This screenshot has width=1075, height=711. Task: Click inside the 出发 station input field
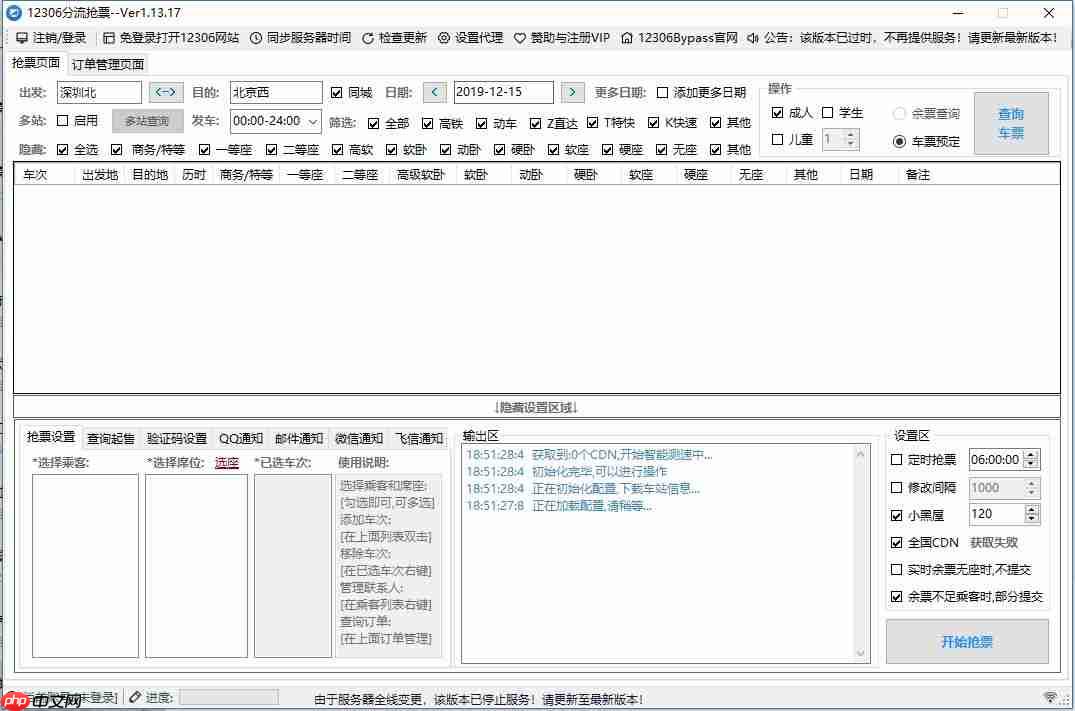(98, 91)
